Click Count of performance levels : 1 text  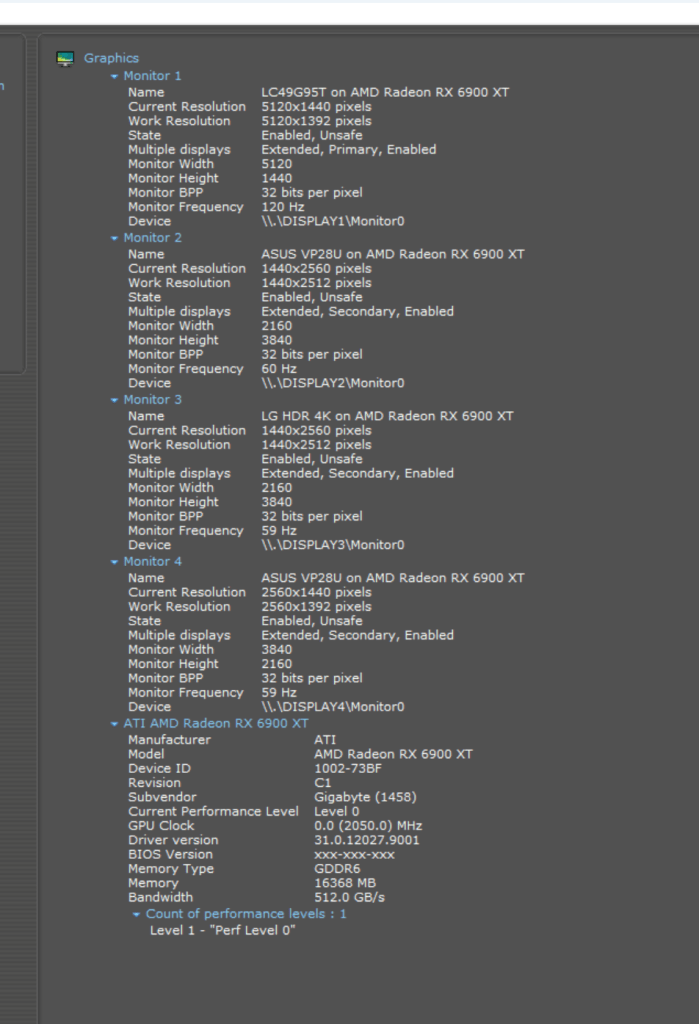coord(246,914)
